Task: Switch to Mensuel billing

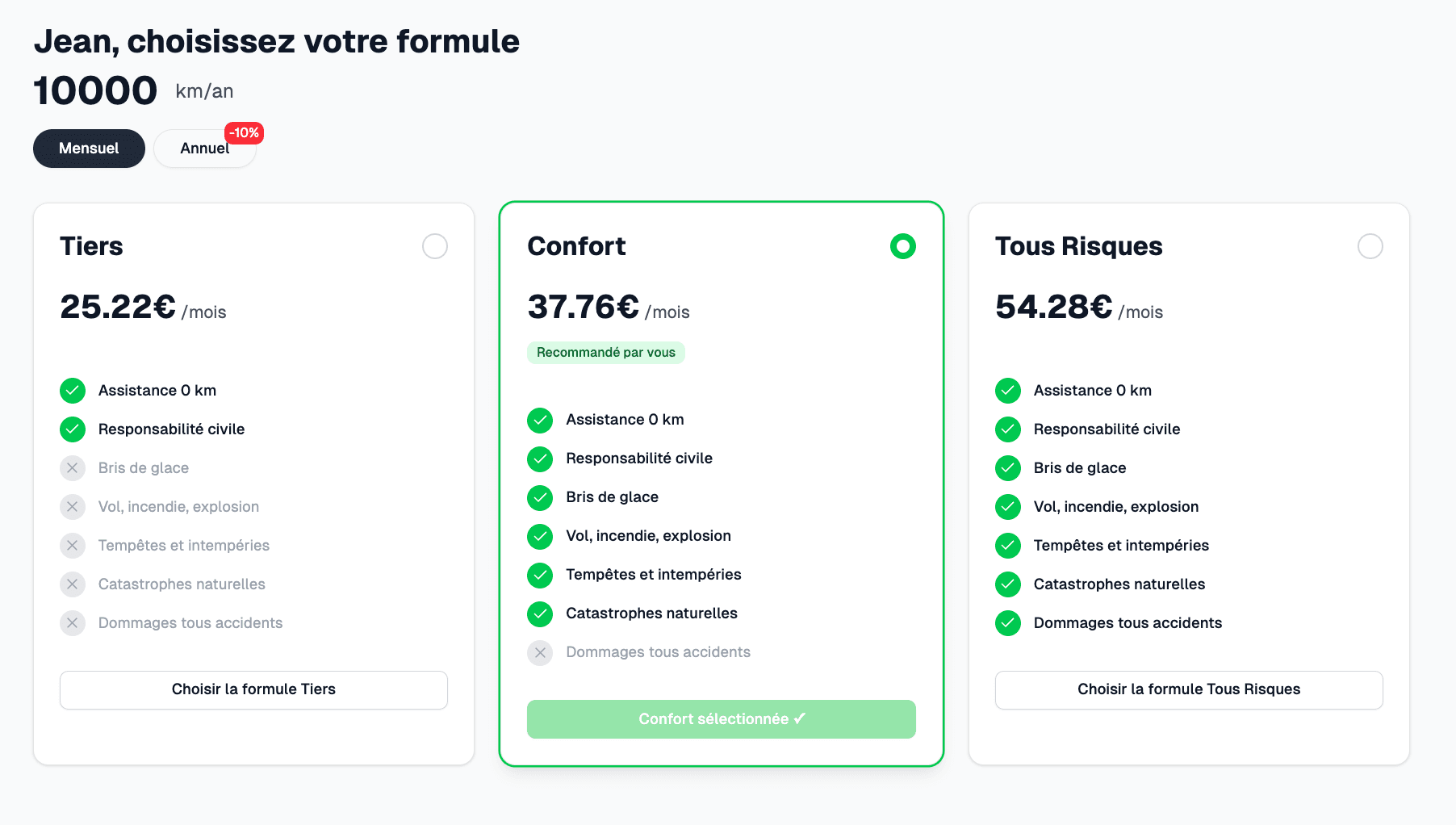Action: (x=89, y=149)
